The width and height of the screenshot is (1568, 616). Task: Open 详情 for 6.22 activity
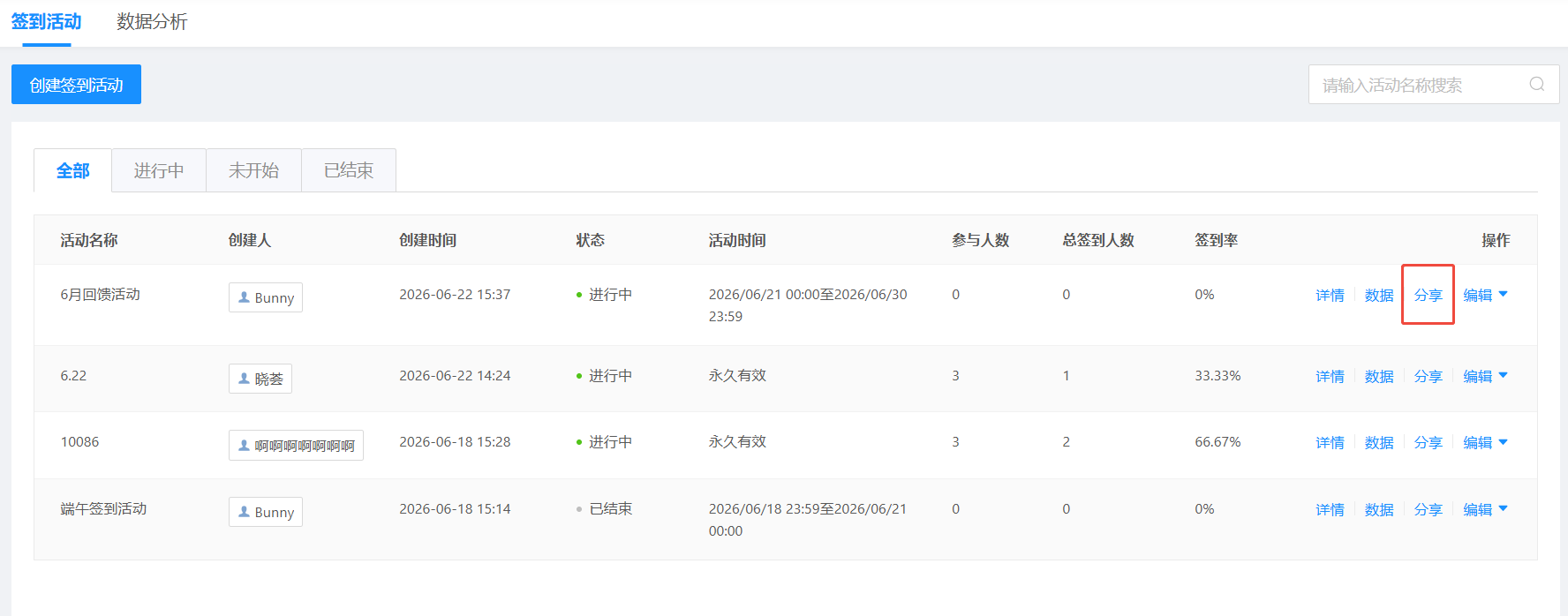[1330, 376]
